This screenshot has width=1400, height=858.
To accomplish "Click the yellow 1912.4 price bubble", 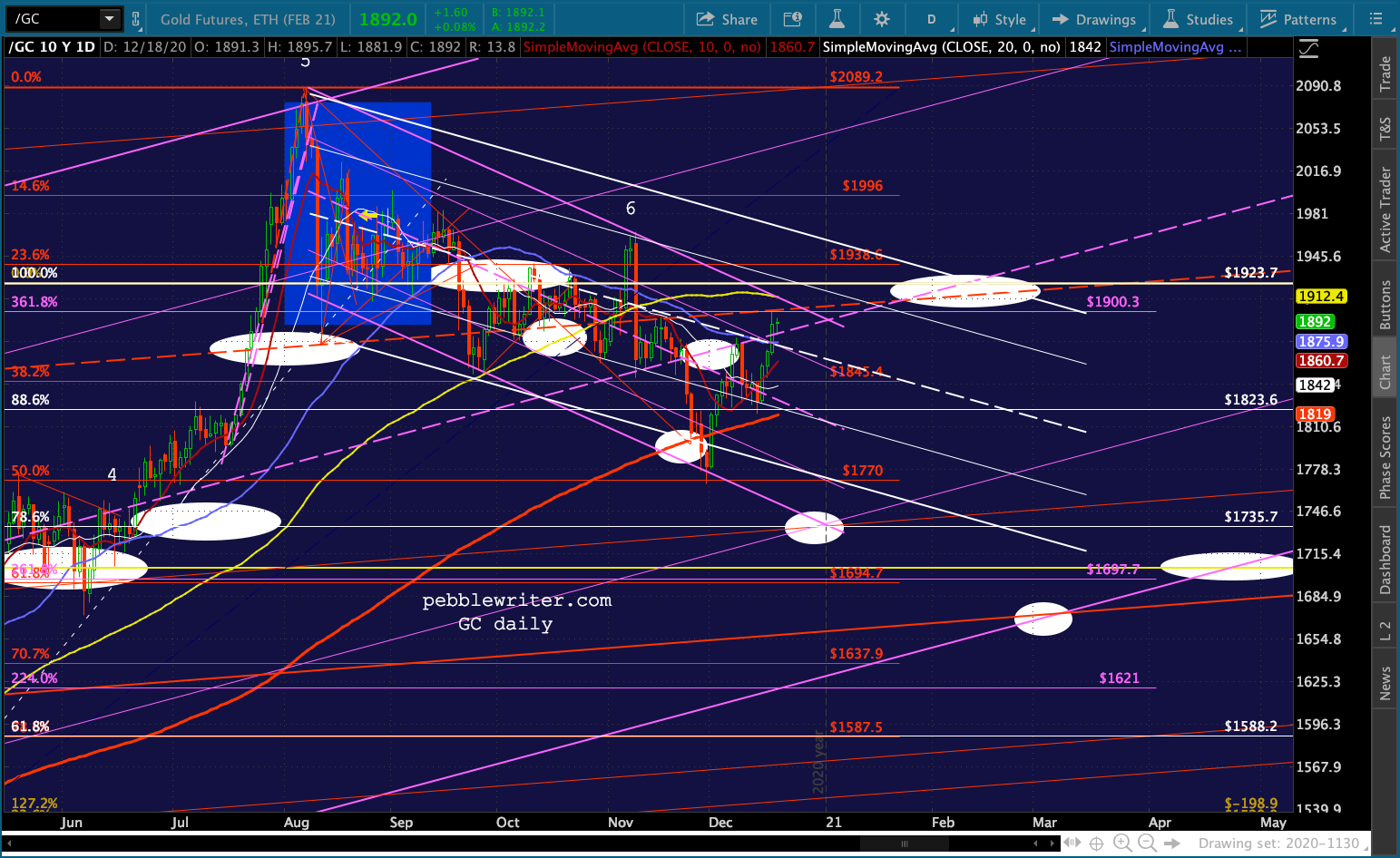I will point(1320,297).
